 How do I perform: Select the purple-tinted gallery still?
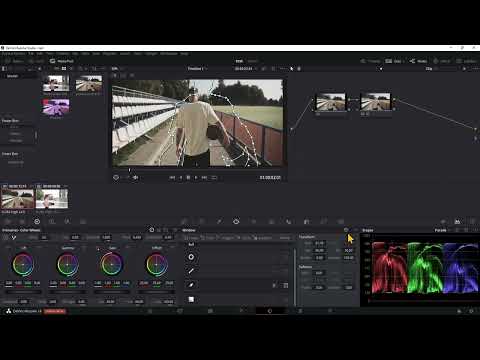(56, 107)
